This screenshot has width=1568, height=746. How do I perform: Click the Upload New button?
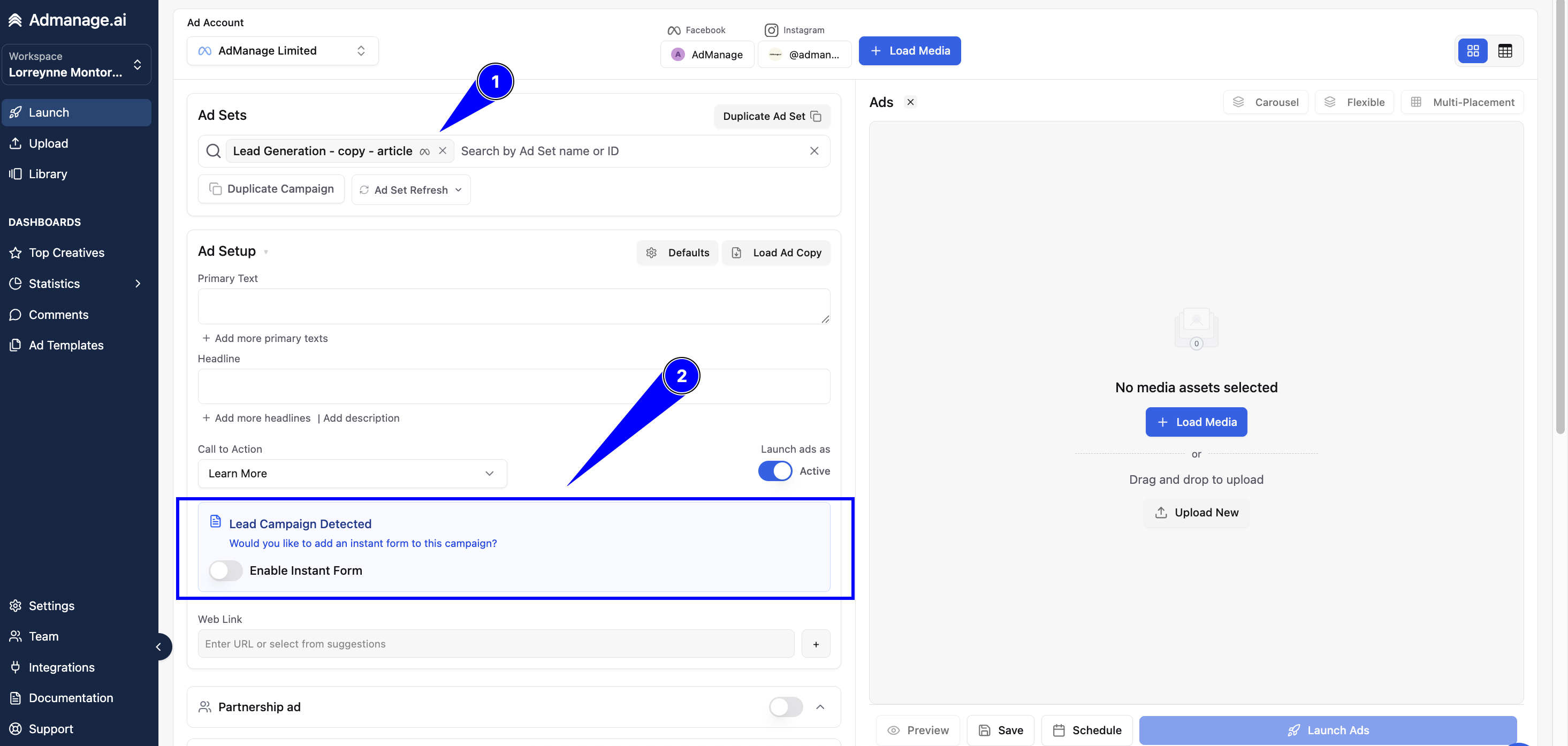point(1196,512)
